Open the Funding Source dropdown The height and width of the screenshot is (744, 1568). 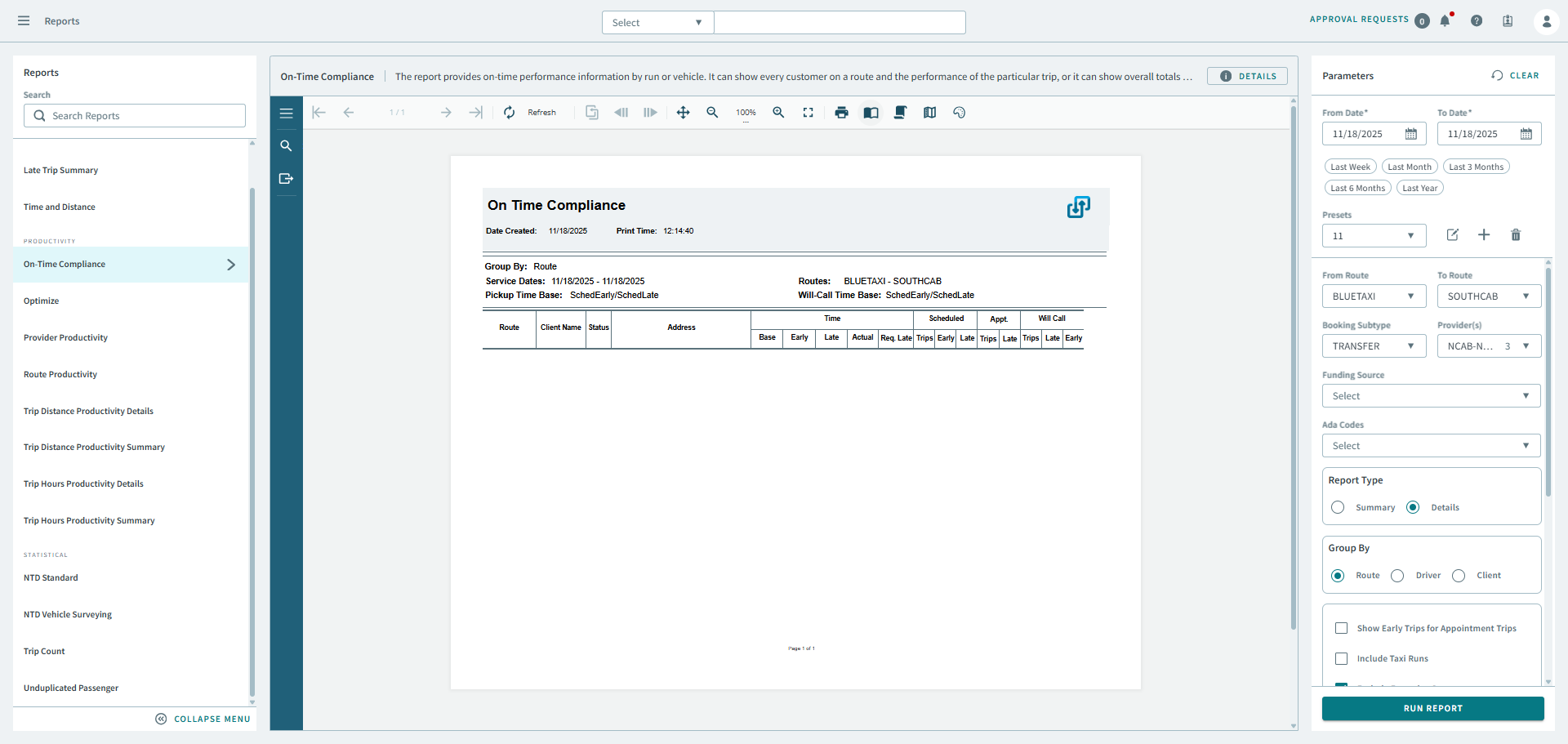(x=1430, y=395)
